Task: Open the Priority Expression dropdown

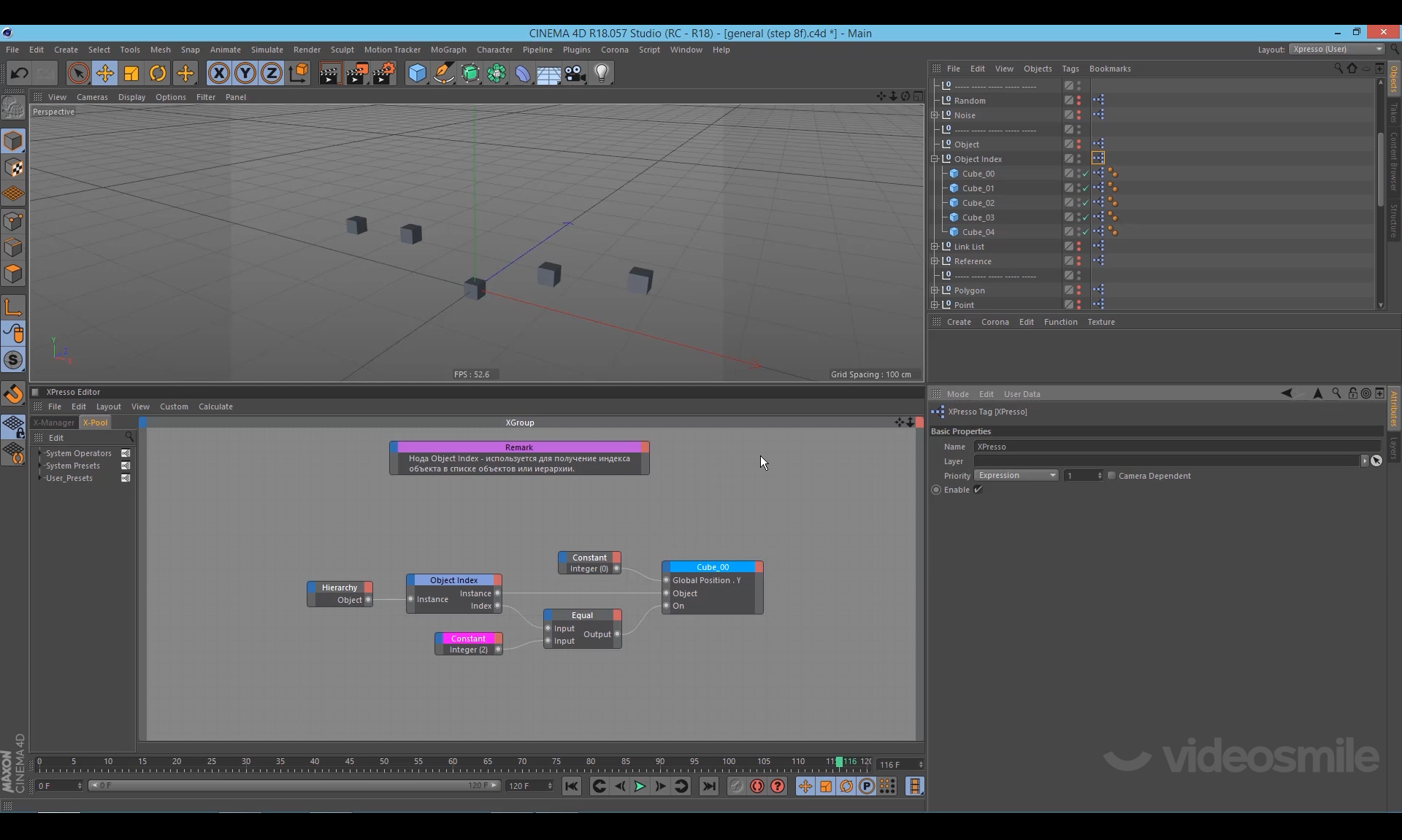Action: [x=1016, y=476]
